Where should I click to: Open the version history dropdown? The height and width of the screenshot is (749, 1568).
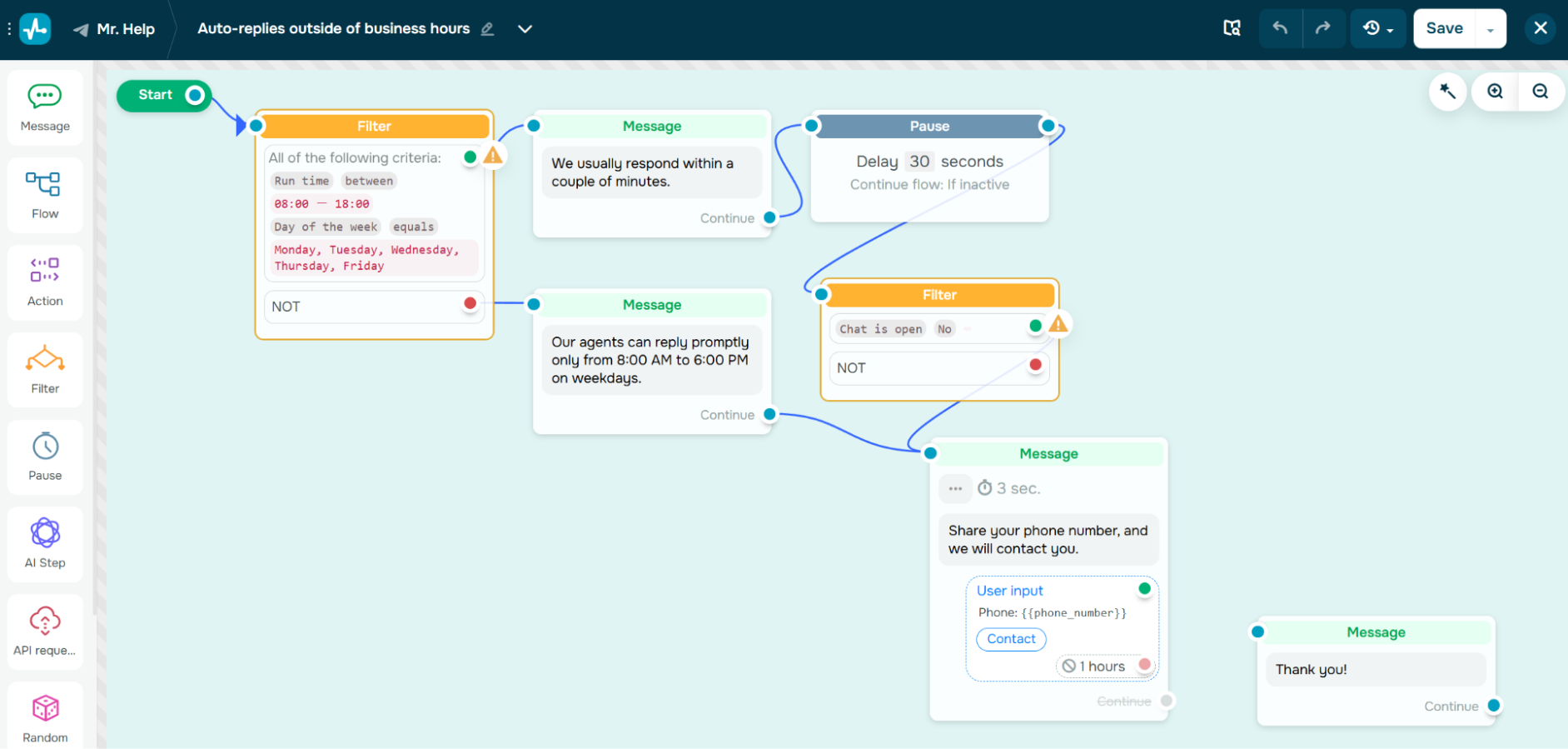tap(1378, 28)
